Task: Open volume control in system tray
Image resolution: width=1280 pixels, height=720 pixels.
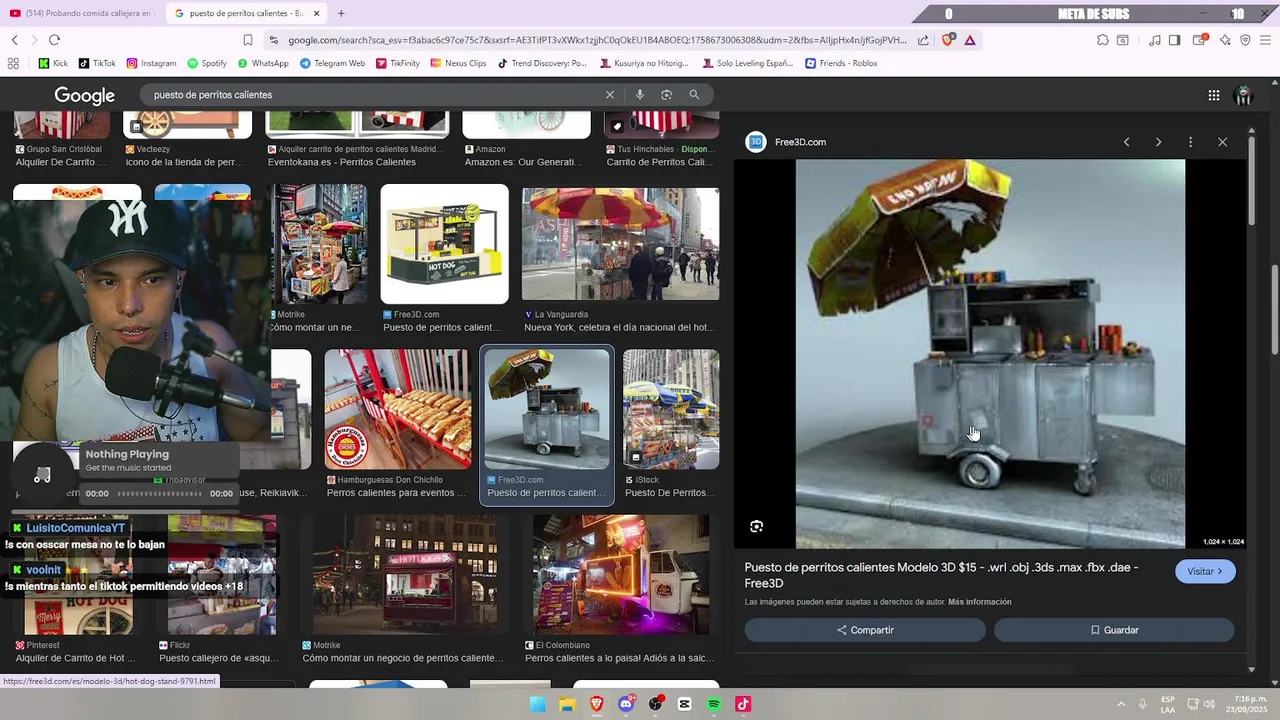Action: coord(1209,704)
